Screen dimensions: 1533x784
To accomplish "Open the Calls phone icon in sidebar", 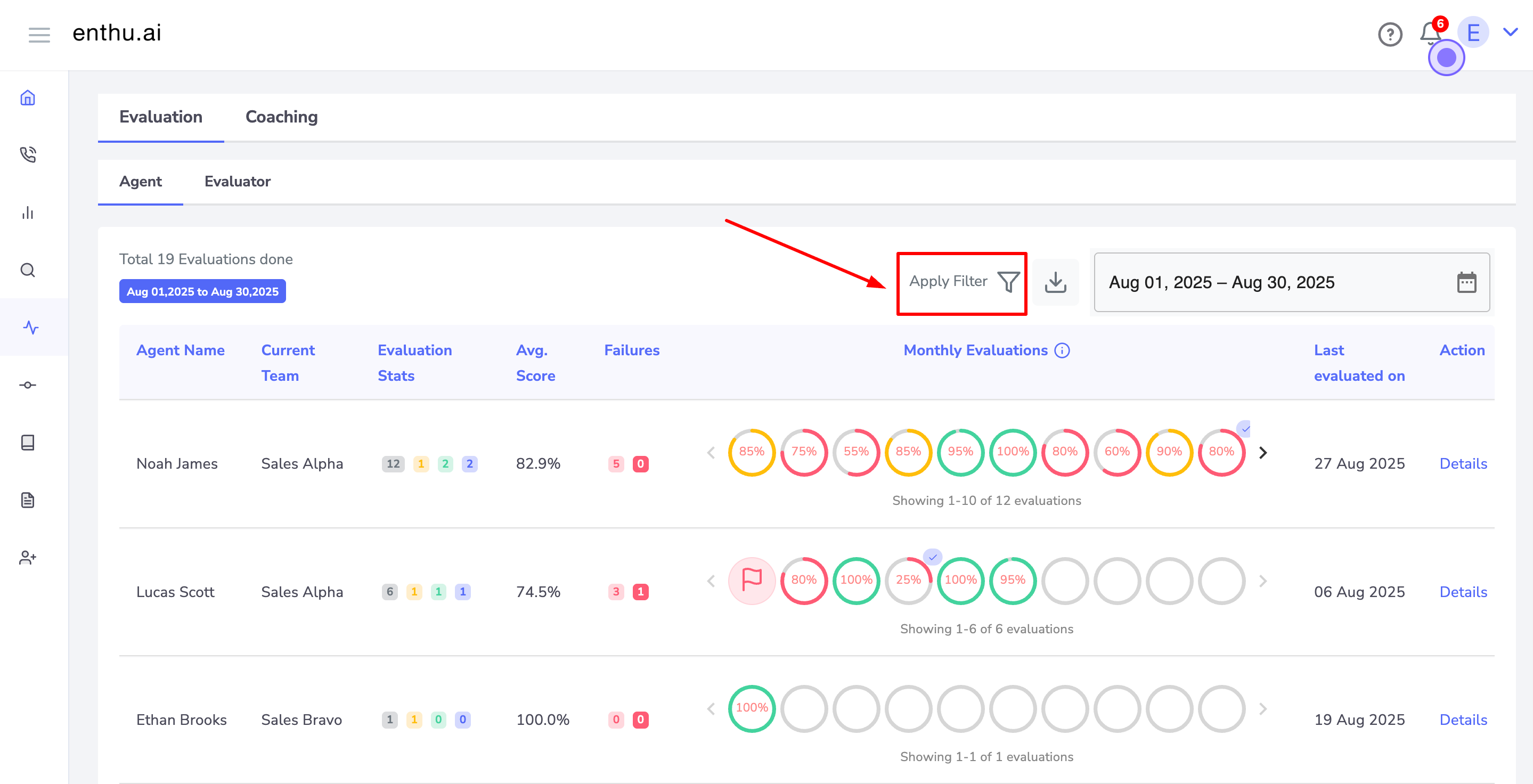I will pyautogui.click(x=27, y=154).
